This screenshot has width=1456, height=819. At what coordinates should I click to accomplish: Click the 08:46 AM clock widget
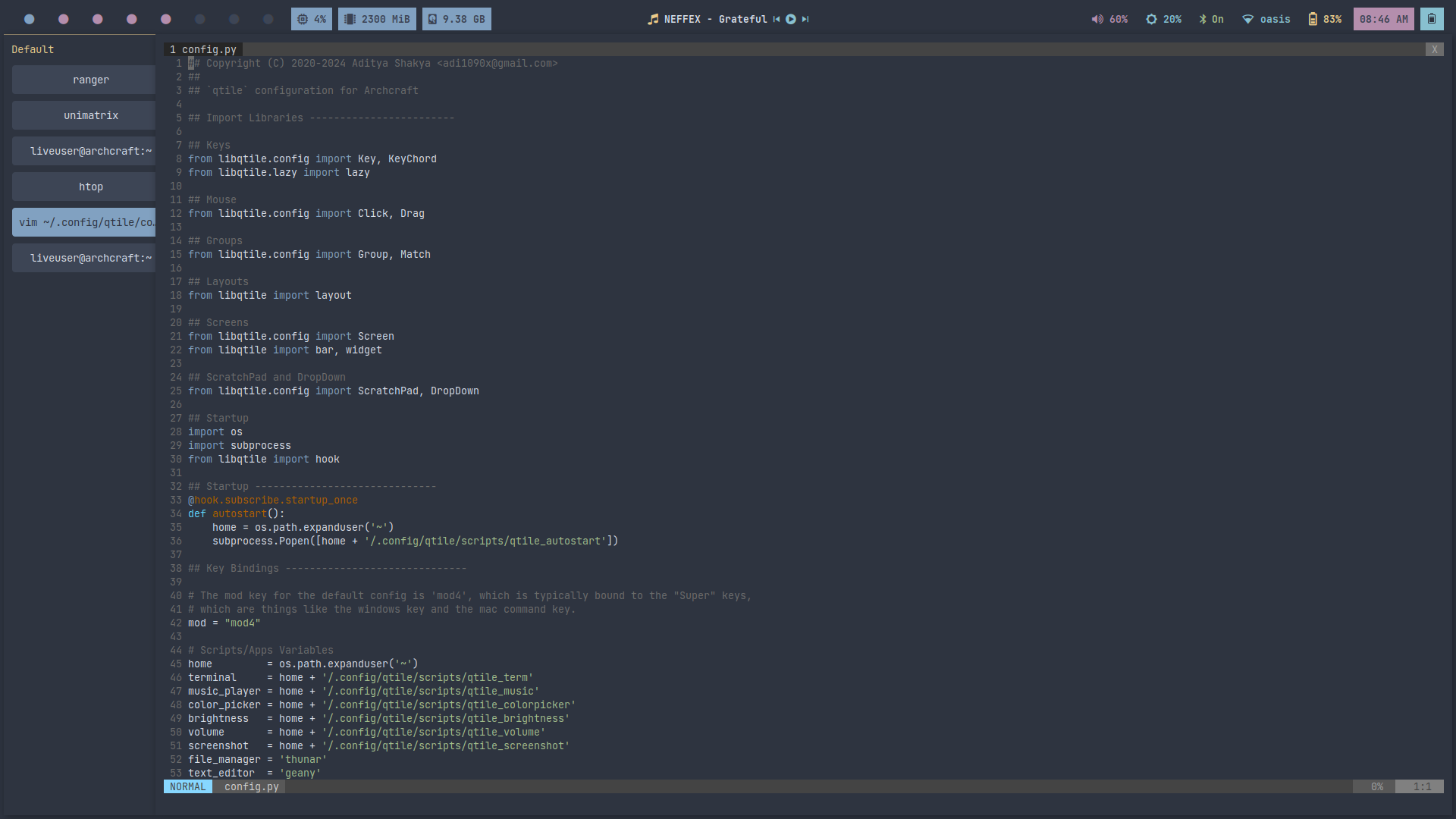(x=1383, y=19)
